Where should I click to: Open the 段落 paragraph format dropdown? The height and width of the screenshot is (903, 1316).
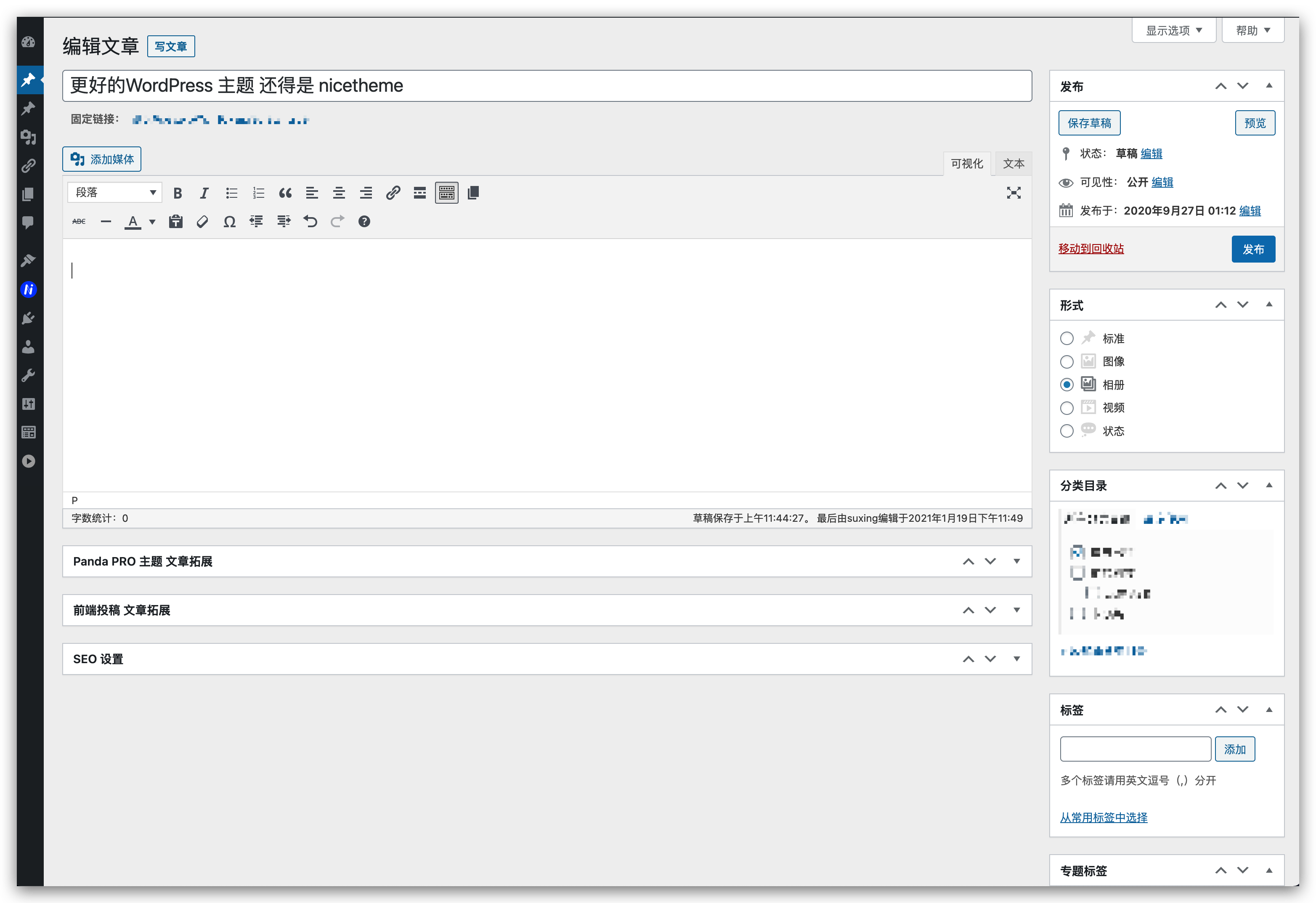115,193
